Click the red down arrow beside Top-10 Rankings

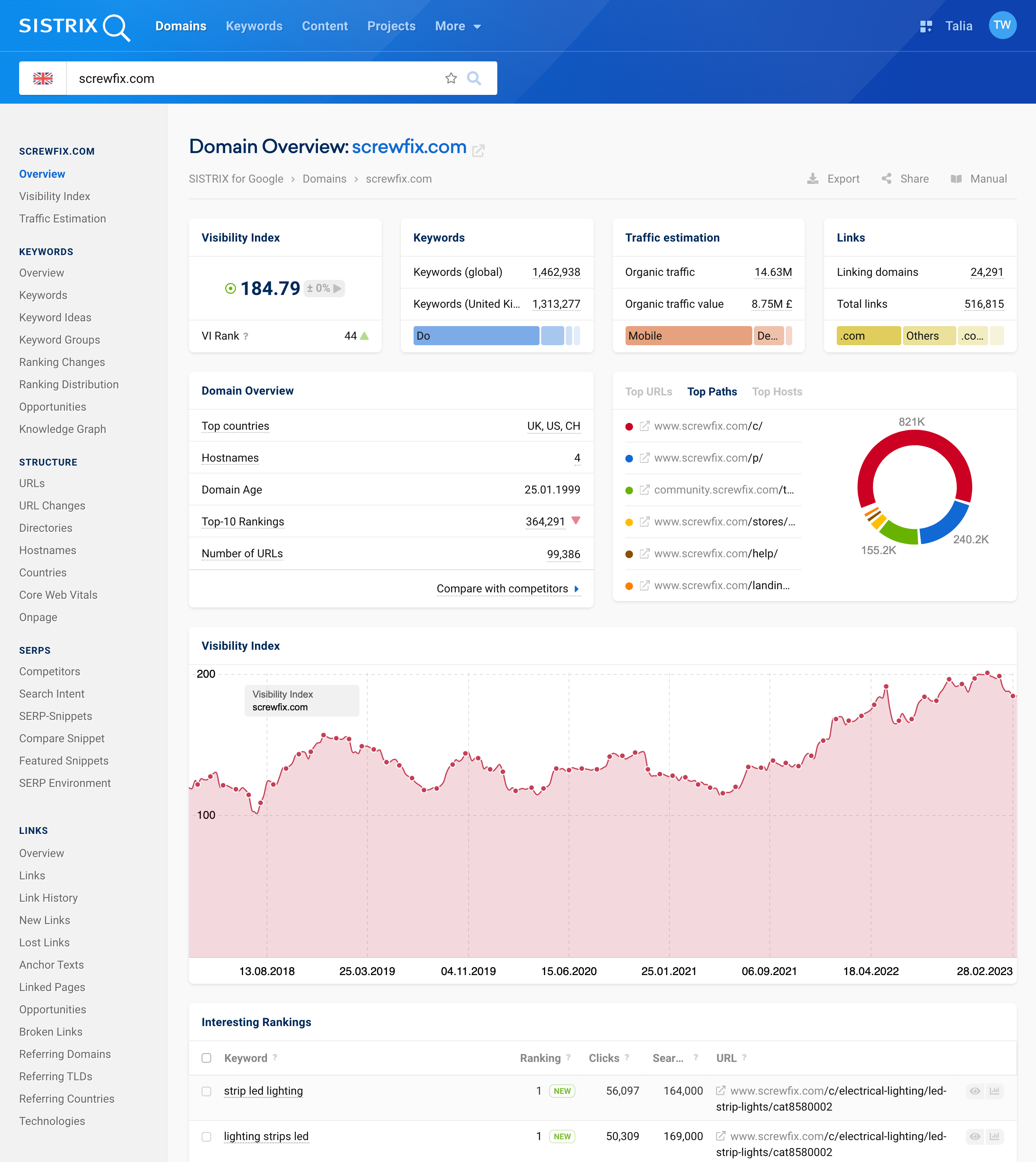point(575,520)
